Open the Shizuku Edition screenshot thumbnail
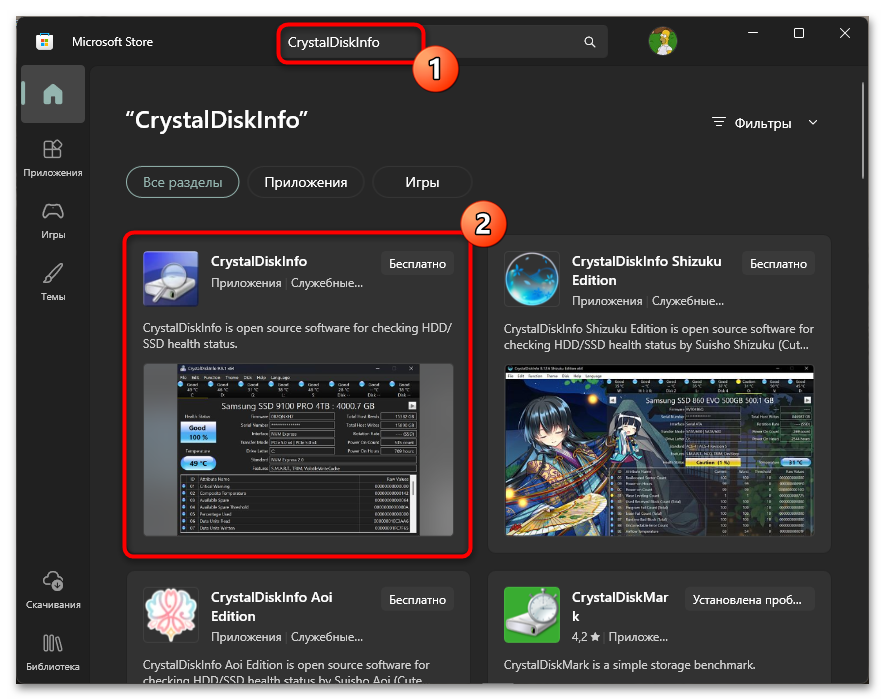 point(659,450)
